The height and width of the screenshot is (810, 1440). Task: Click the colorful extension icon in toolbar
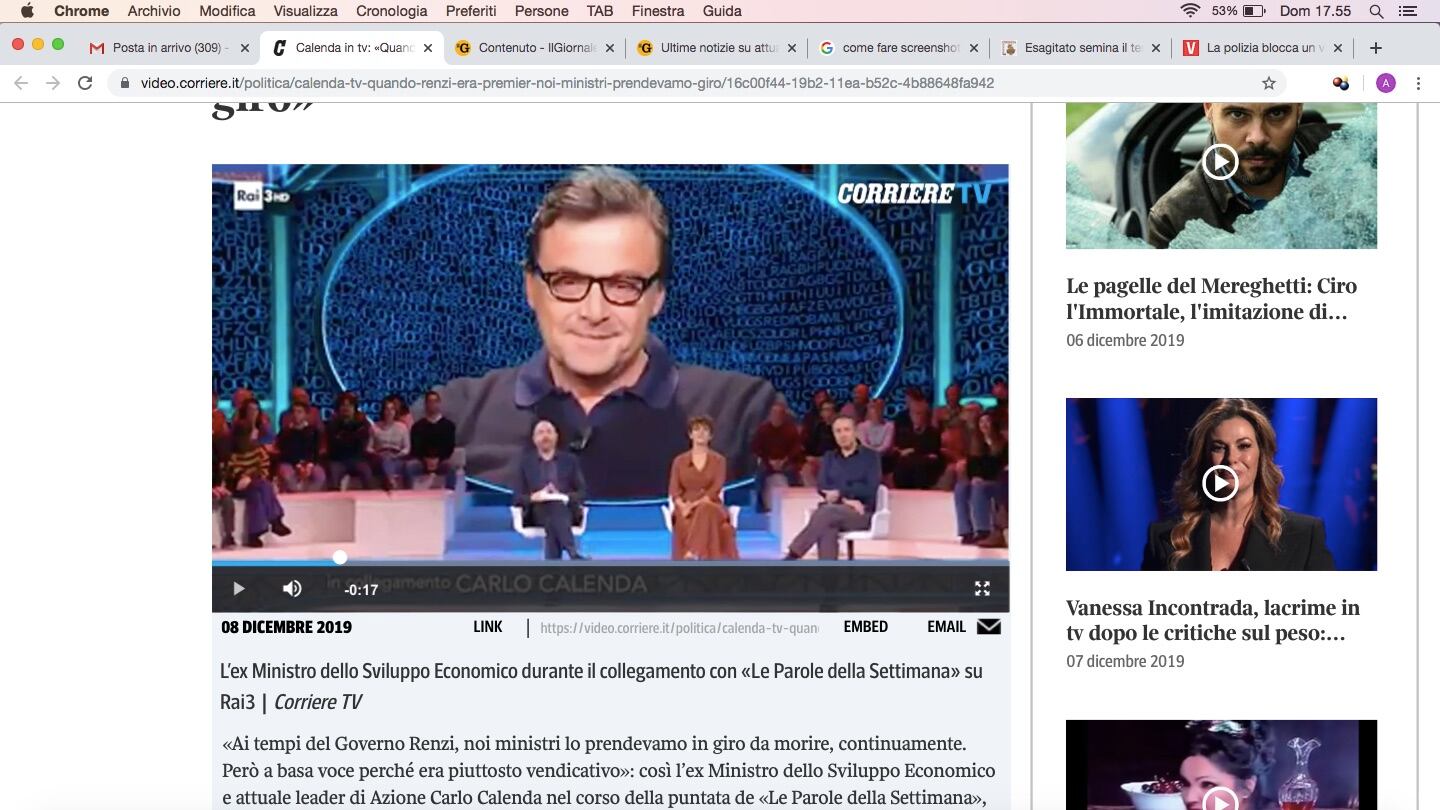pyautogui.click(x=1341, y=83)
